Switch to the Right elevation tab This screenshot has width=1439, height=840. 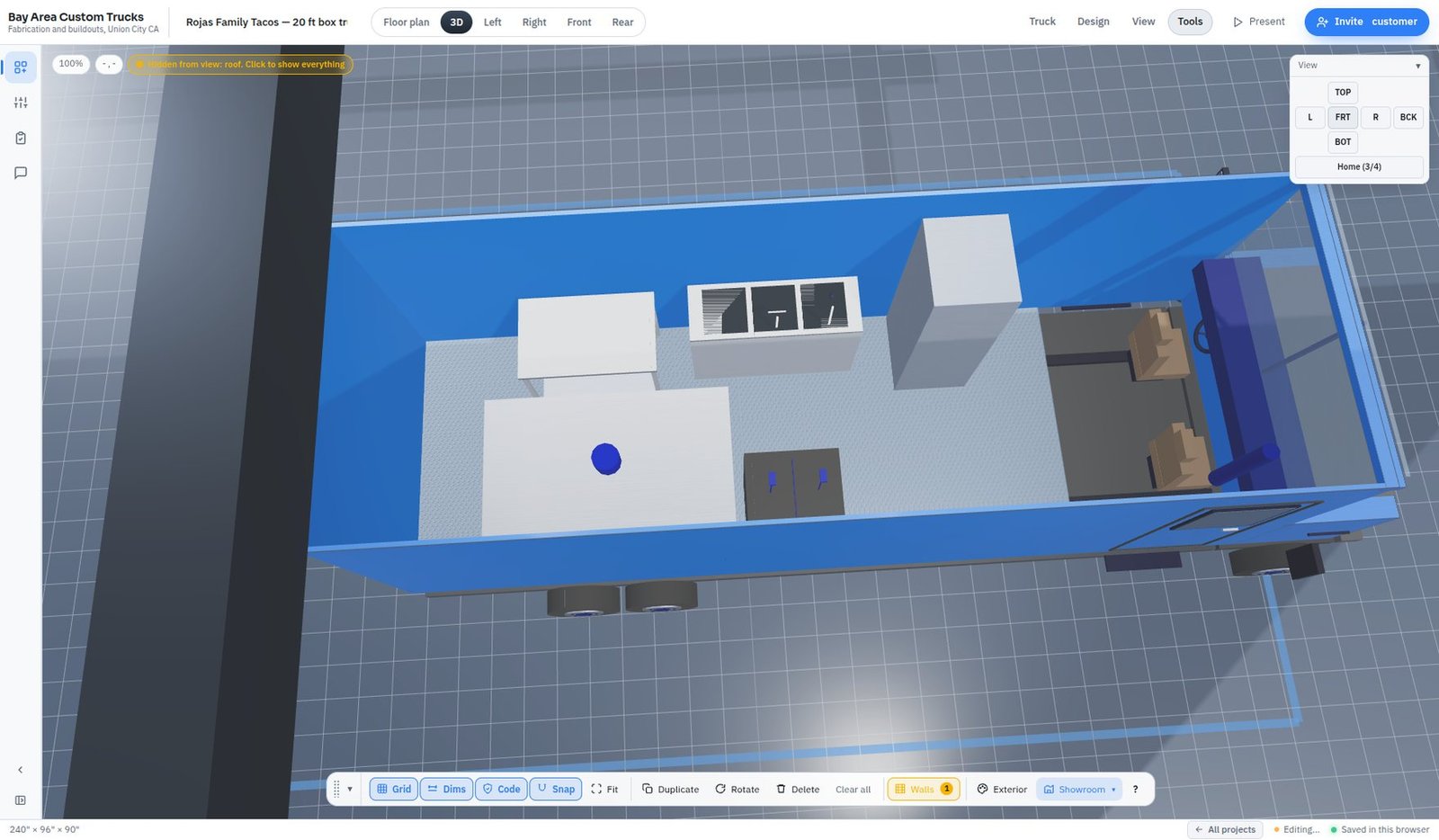[534, 22]
